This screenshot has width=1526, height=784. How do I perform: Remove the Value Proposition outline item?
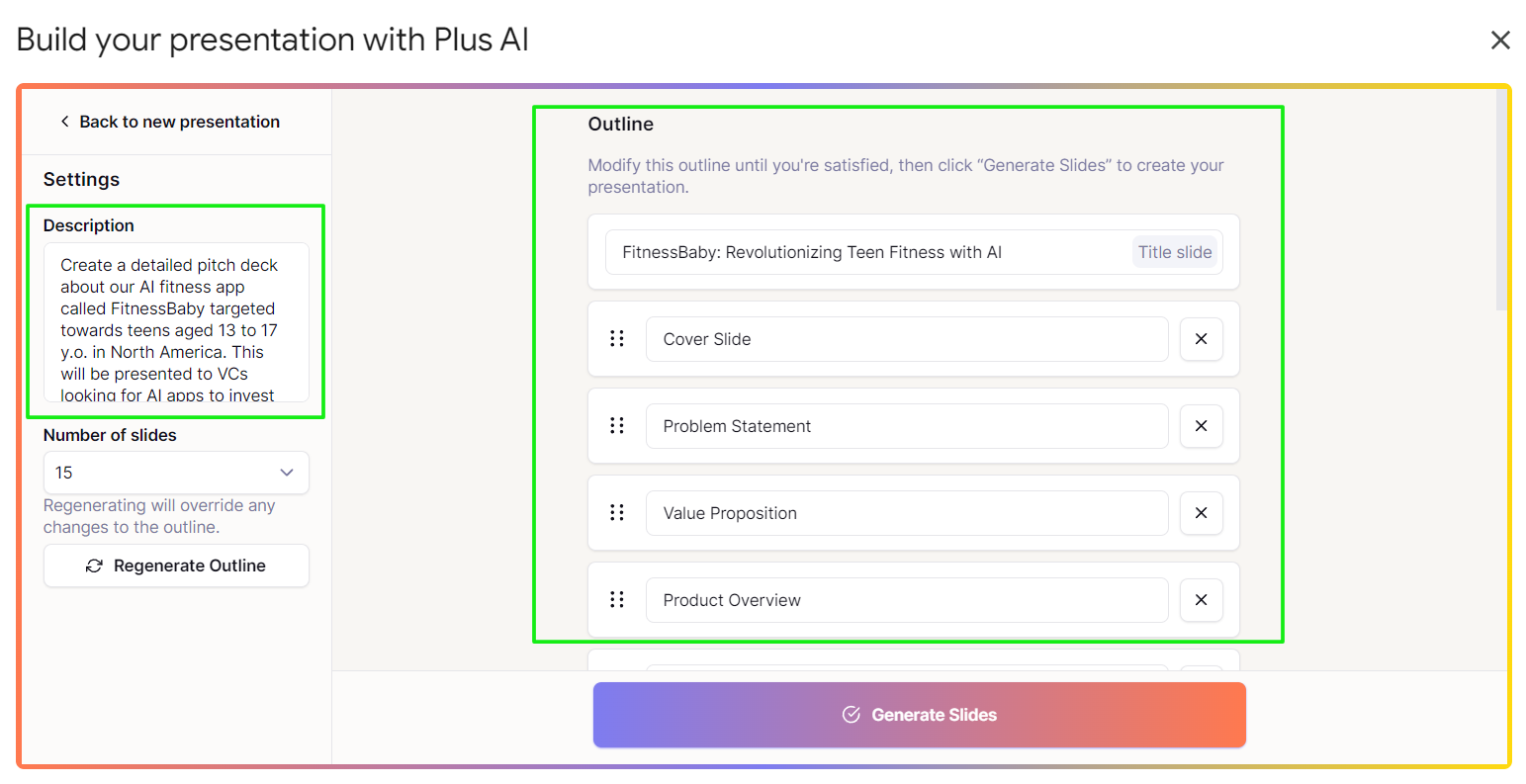1202,513
